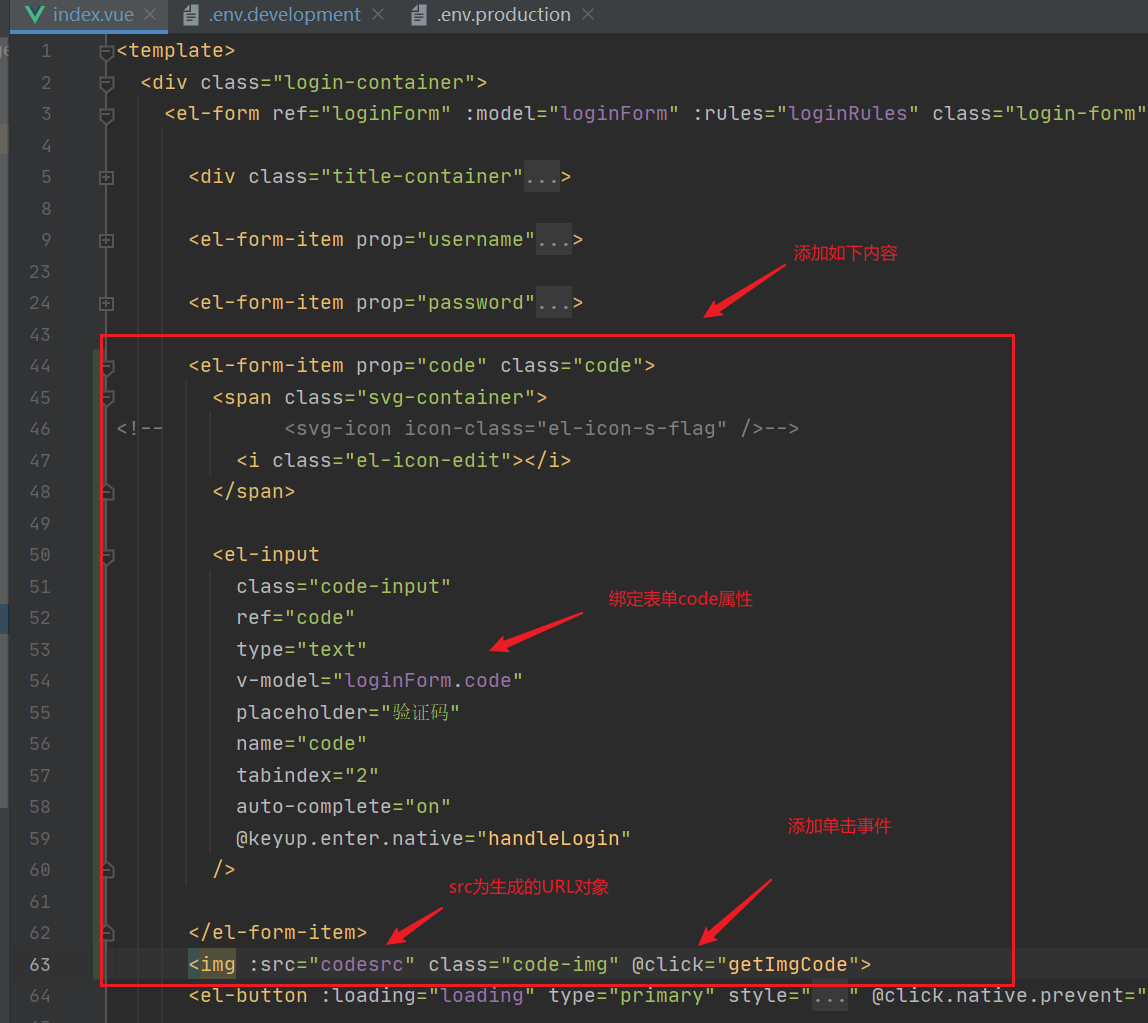
Task: Click fold end marker on line 62
Action: [x=108, y=933]
